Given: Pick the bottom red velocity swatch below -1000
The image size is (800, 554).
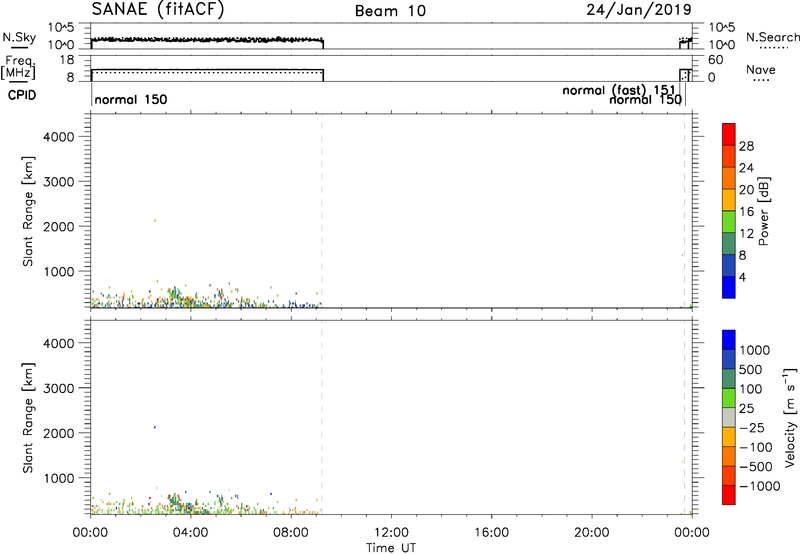Looking at the screenshot, I should pos(729,495).
